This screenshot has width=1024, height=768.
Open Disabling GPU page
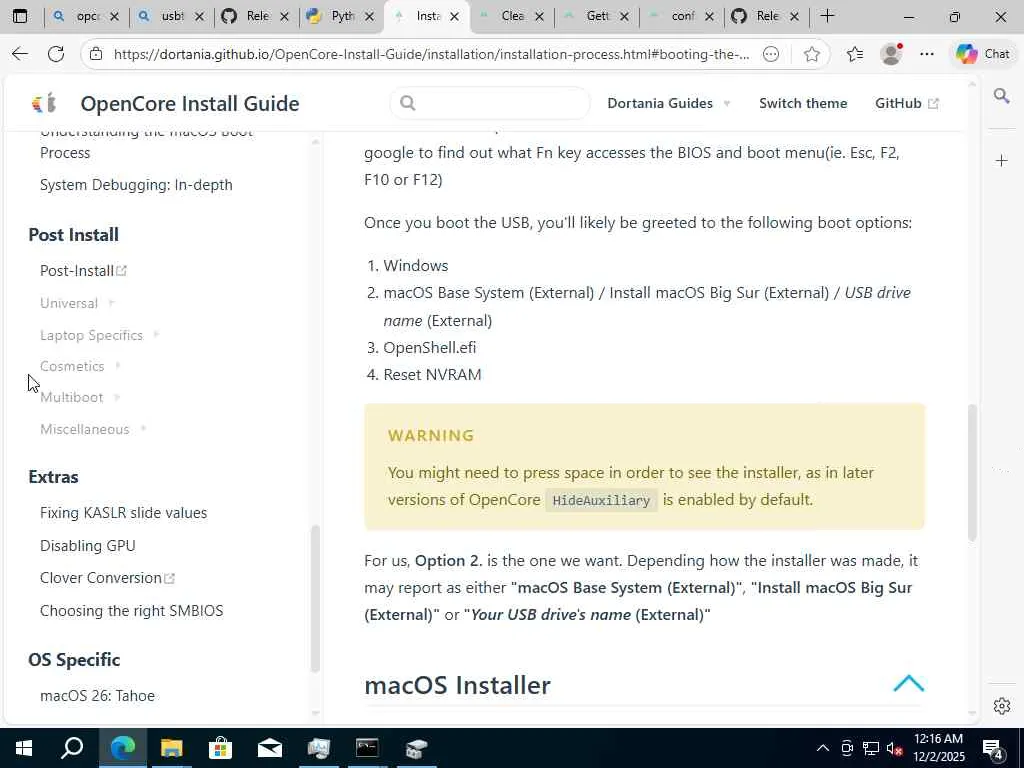point(88,545)
